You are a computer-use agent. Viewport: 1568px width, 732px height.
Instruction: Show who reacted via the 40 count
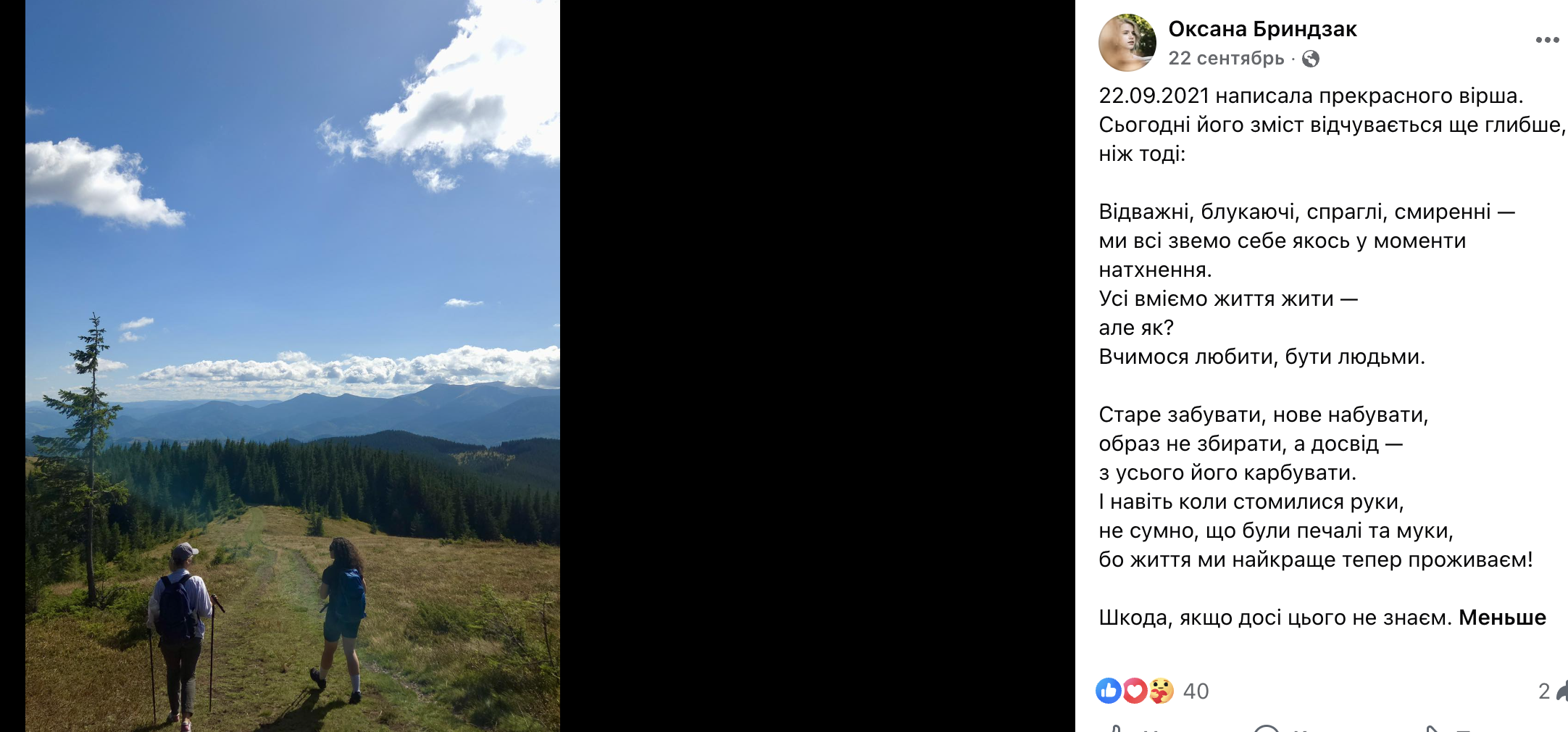click(x=1196, y=691)
